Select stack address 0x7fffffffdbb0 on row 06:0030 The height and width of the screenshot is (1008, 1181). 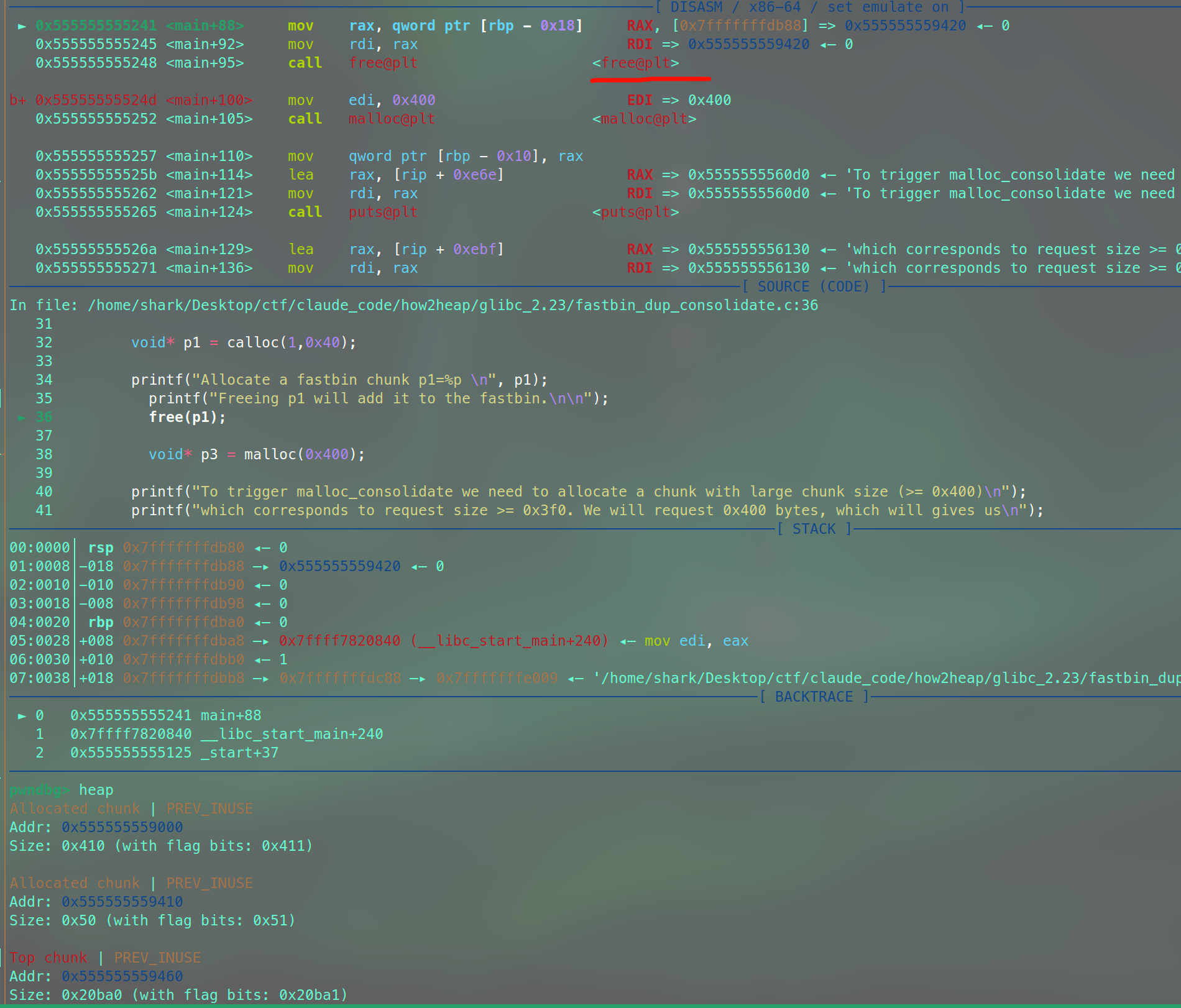point(183,659)
